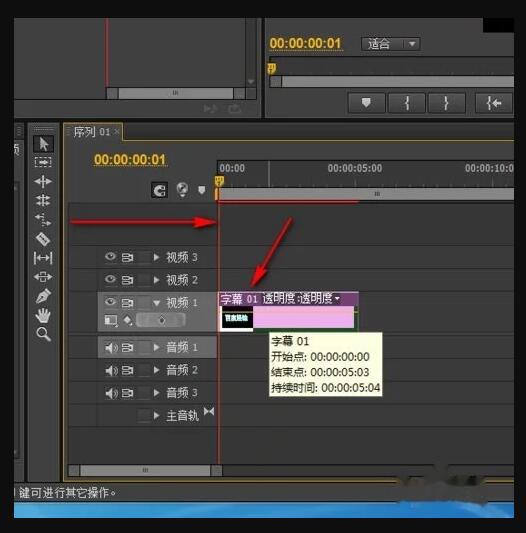
Task: Click the program monitor timecode 00:00:00:01
Action: tap(305, 44)
